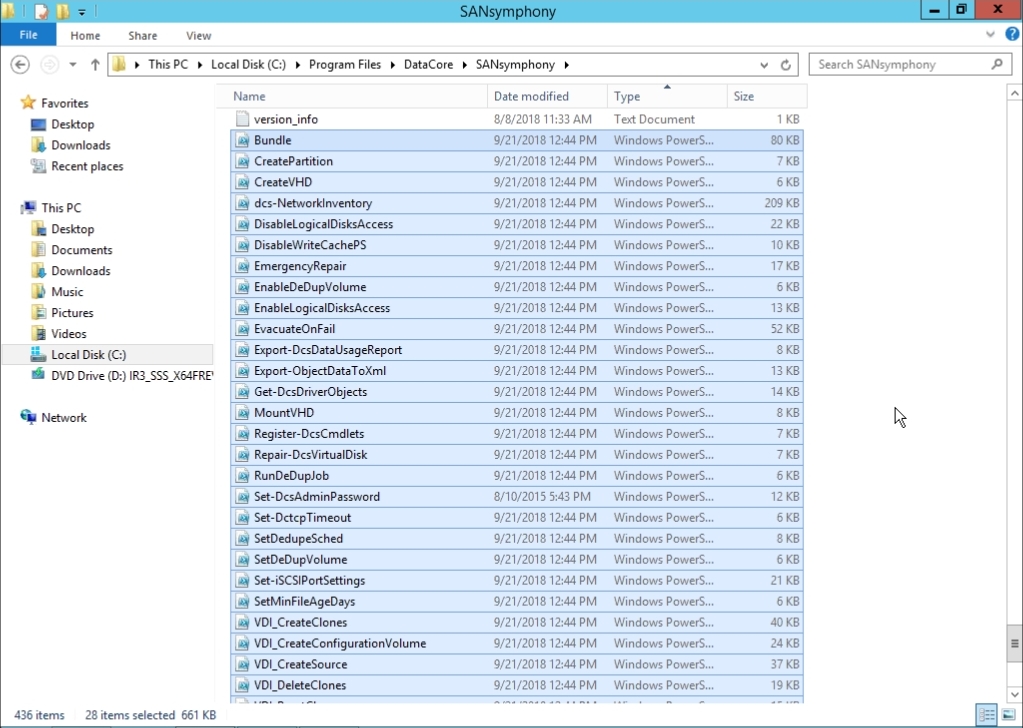Click the RunDeDupJob script icon
The width and height of the screenshot is (1023, 728).
click(x=242, y=476)
